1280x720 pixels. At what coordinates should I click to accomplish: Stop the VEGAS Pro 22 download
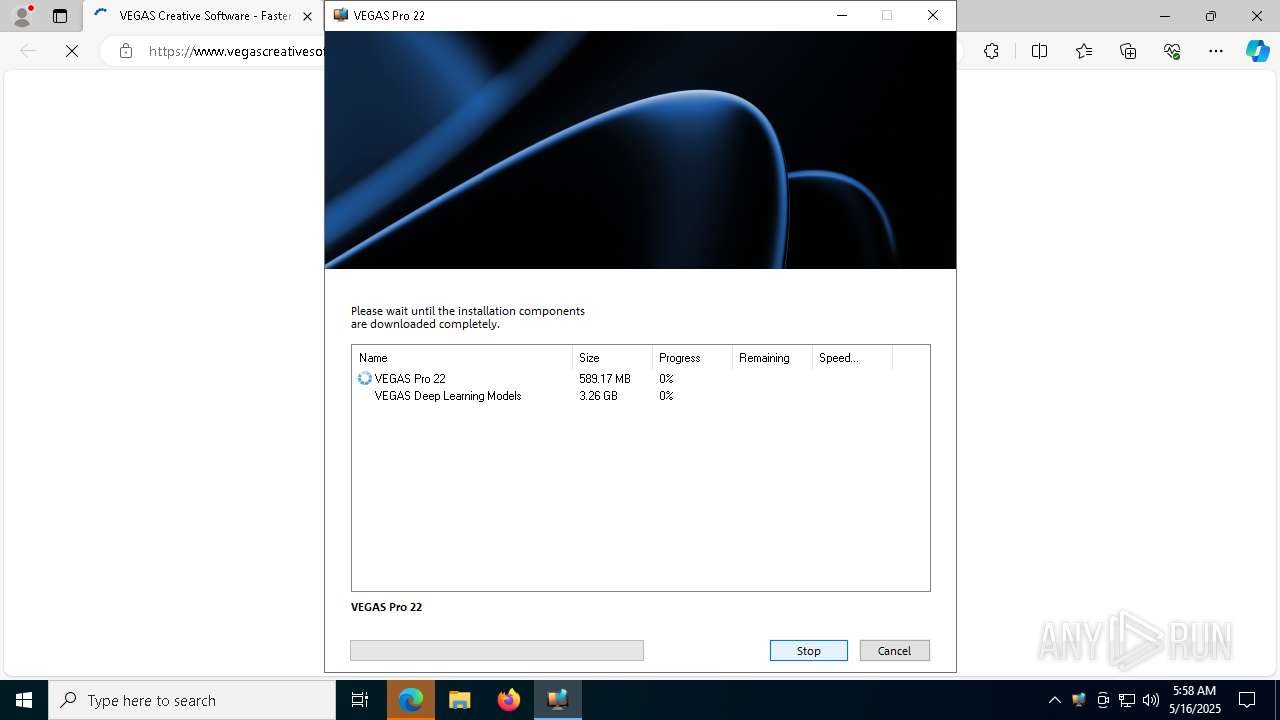point(808,650)
